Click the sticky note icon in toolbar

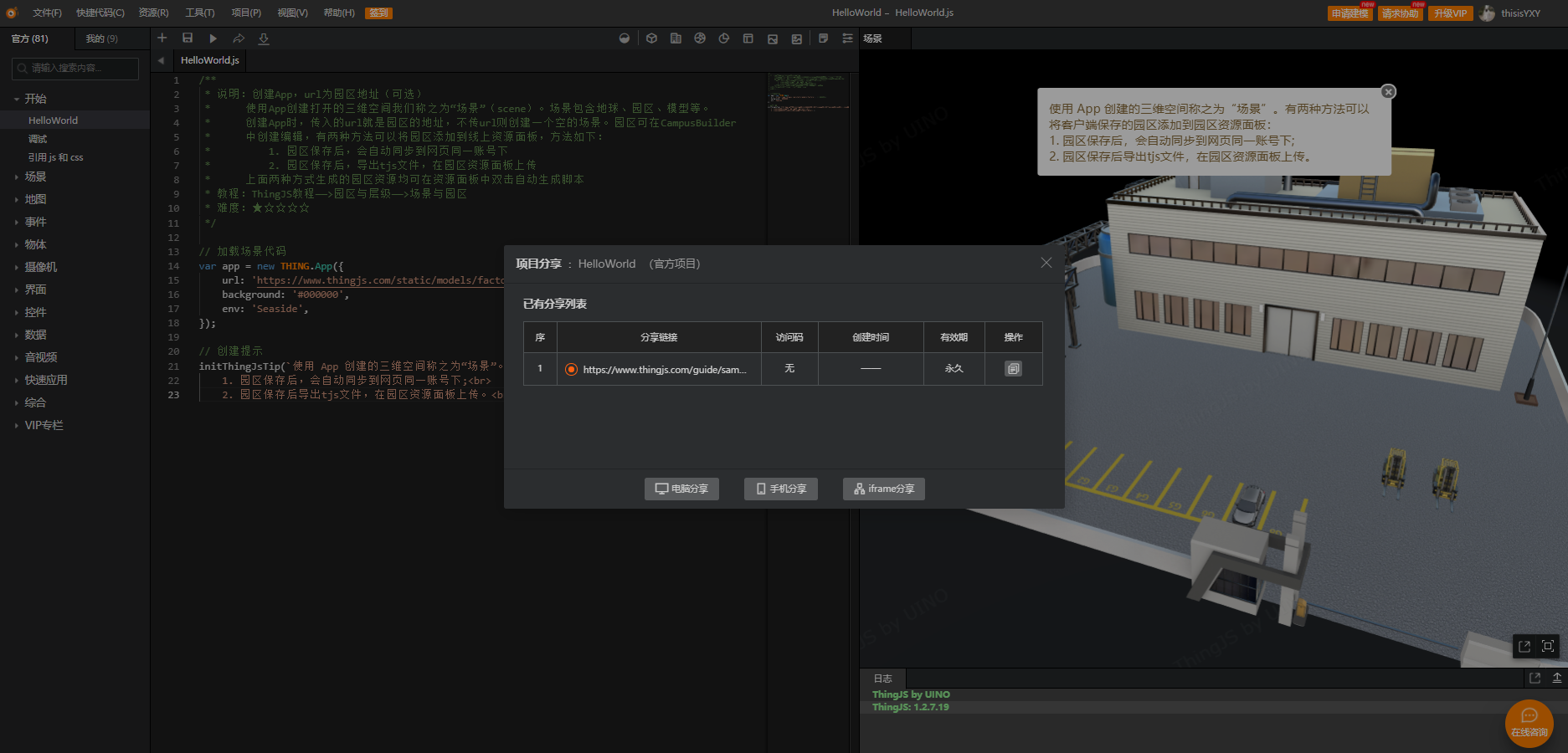click(x=824, y=38)
